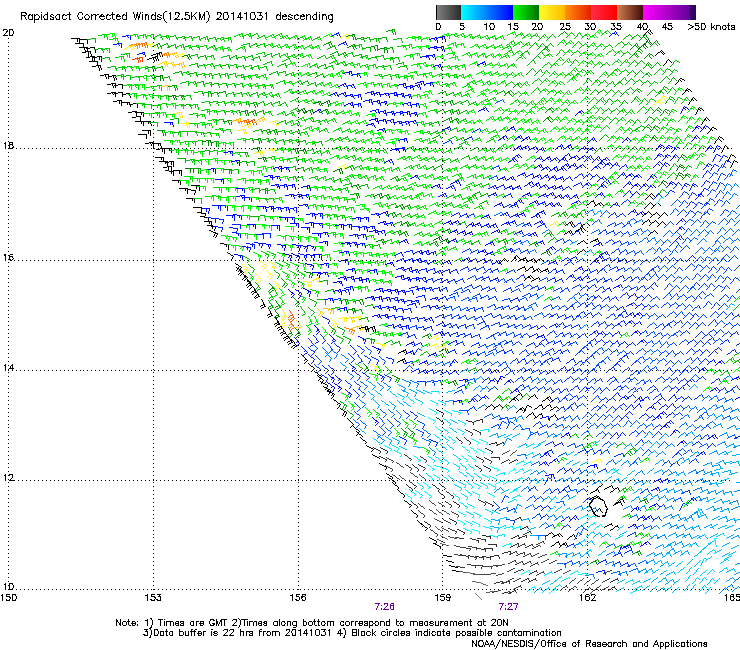Image resolution: width=740 pixels, height=650 pixels.
Task: Click the '30' legend speed label
Action: [x=590, y=27]
